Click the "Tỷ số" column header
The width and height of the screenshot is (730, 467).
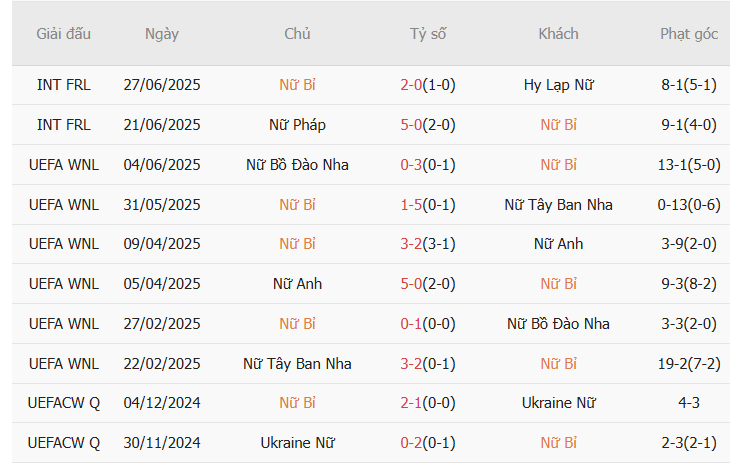pos(427,34)
